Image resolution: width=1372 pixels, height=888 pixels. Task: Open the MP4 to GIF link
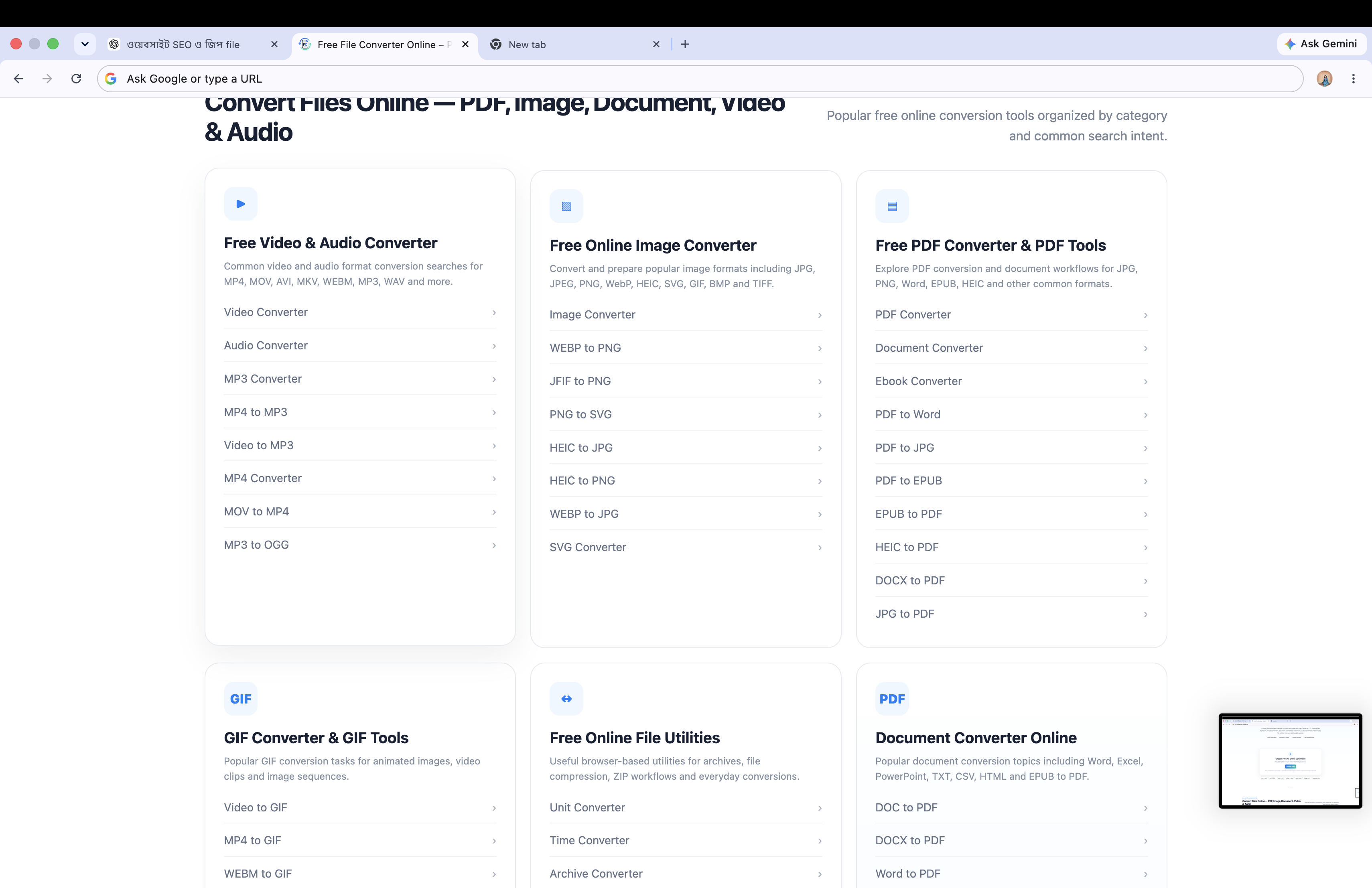[x=360, y=841]
